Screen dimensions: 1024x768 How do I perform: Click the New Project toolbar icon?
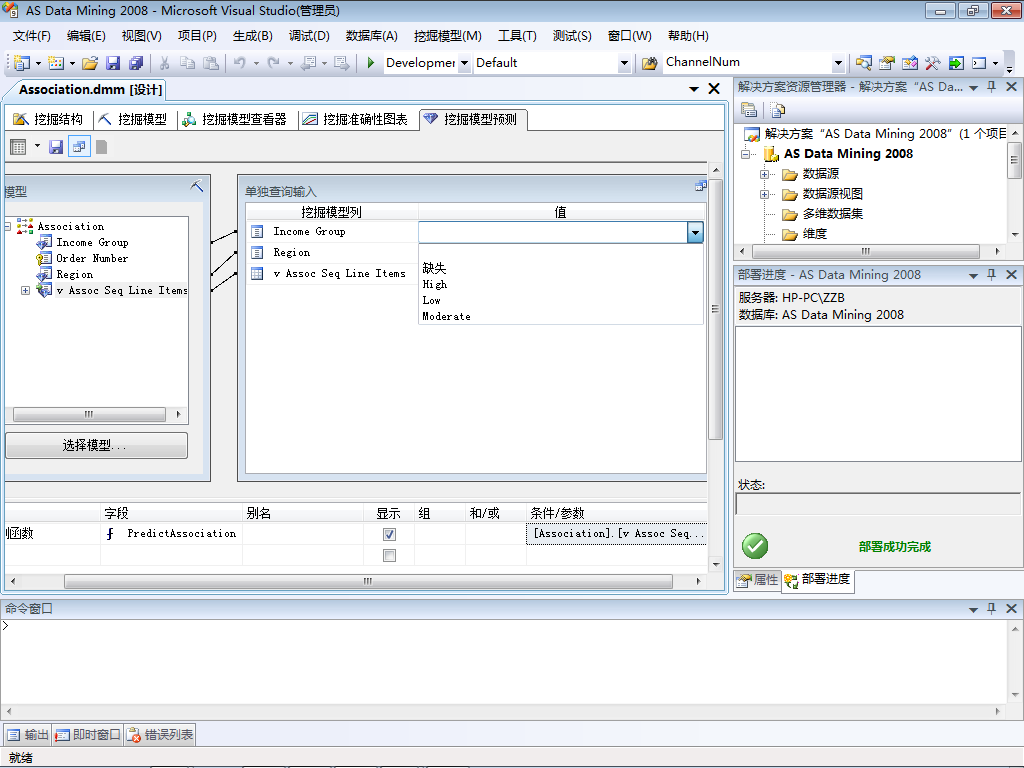tap(22, 63)
